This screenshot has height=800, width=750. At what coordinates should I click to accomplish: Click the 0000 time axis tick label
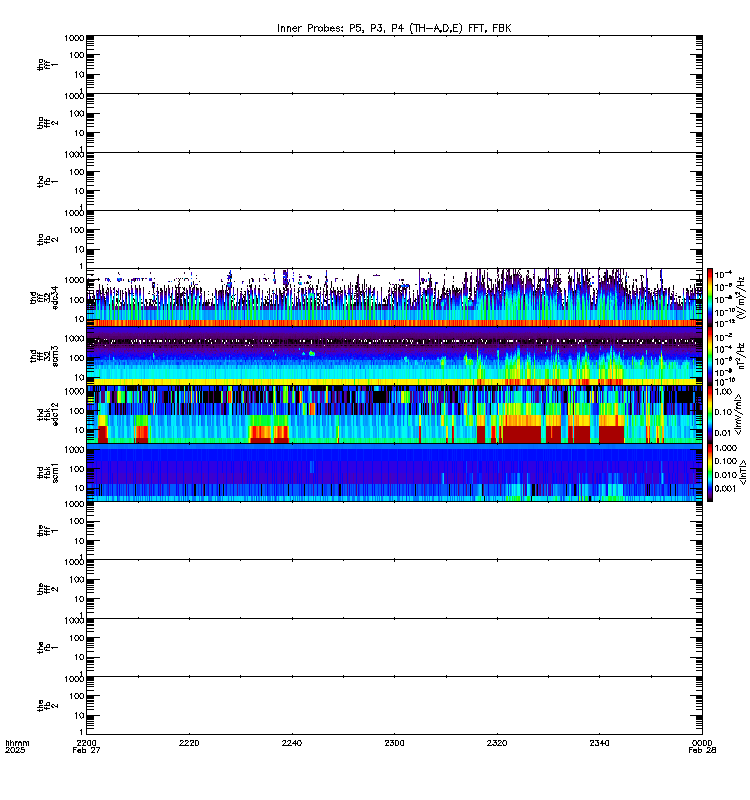pyautogui.click(x=702, y=743)
